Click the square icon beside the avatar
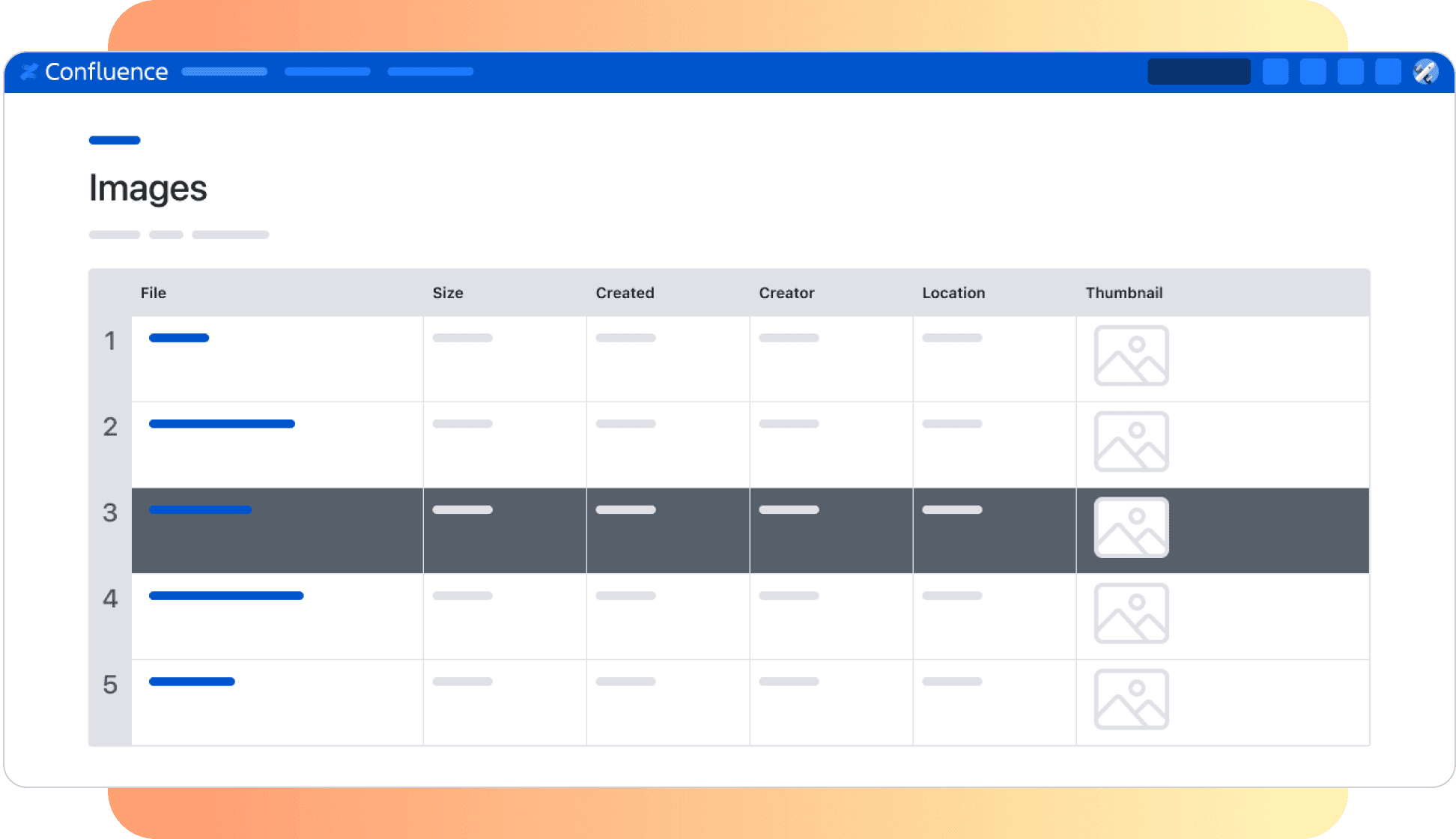 1388,71
